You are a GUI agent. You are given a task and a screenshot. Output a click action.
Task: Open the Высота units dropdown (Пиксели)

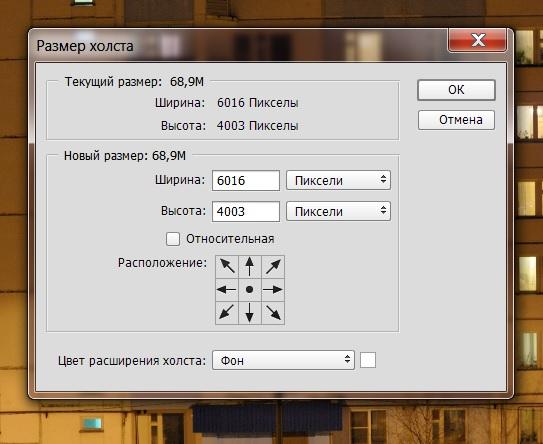point(338,211)
